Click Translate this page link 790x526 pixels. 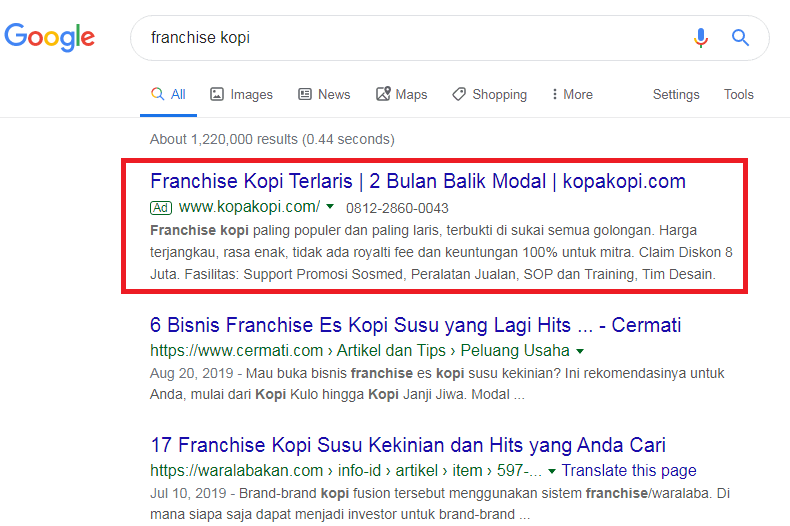[629, 470]
